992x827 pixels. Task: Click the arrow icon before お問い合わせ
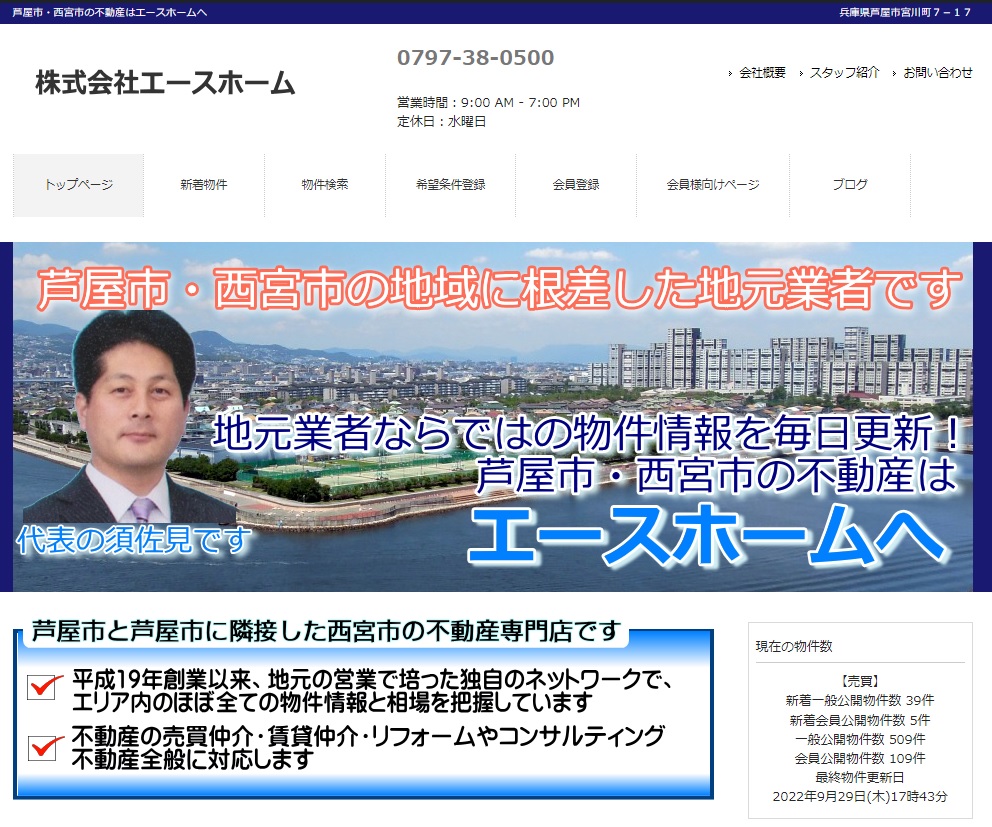coord(894,74)
